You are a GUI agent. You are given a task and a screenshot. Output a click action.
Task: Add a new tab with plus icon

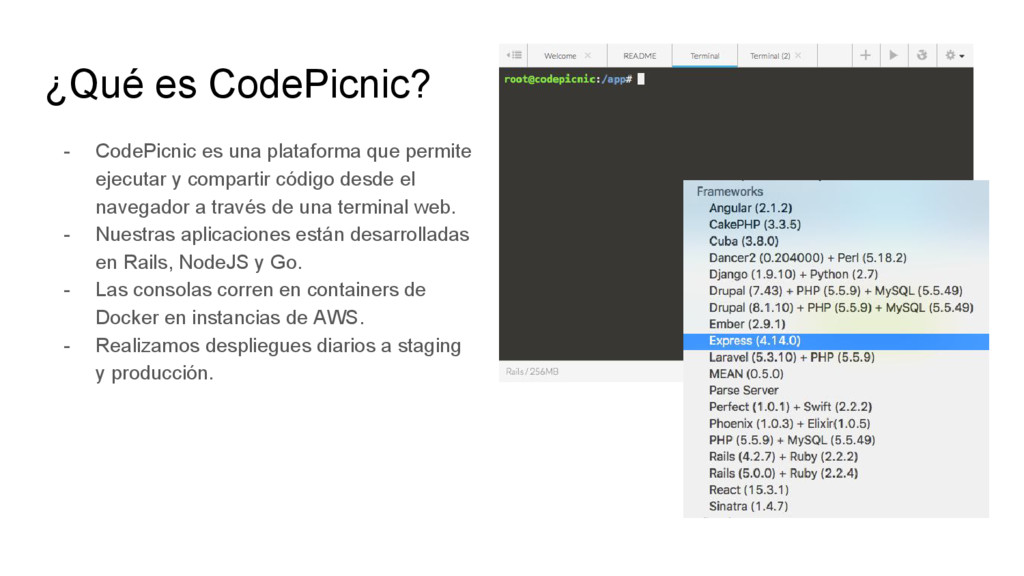point(865,56)
